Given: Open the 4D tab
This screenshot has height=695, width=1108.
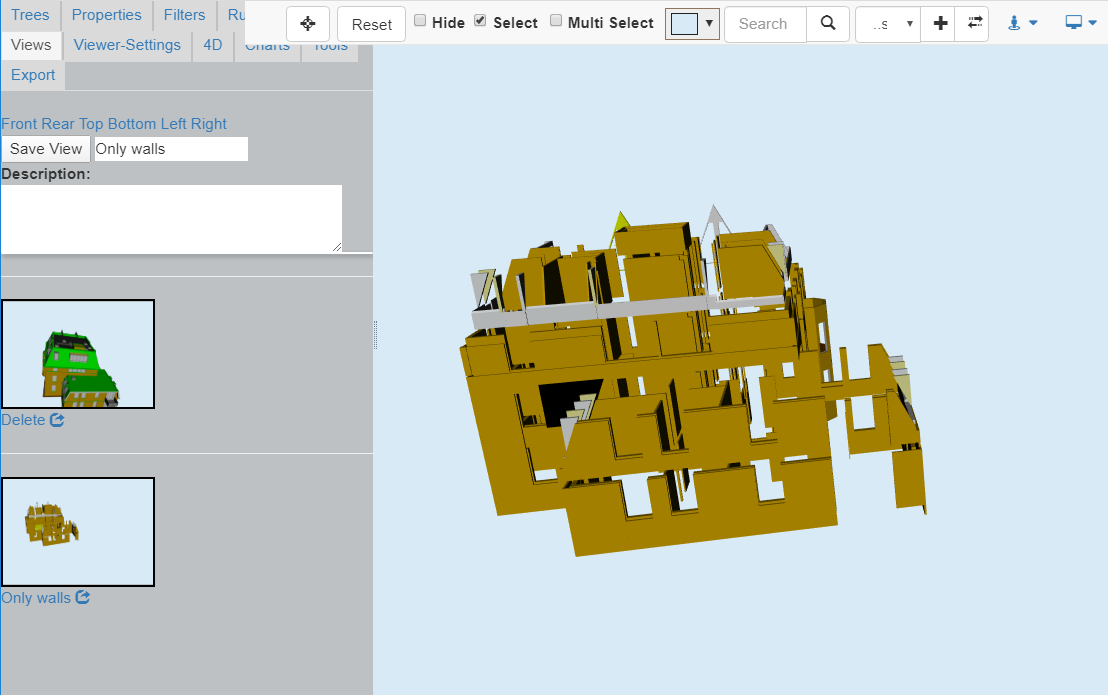Looking at the screenshot, I should coord(212,45).
